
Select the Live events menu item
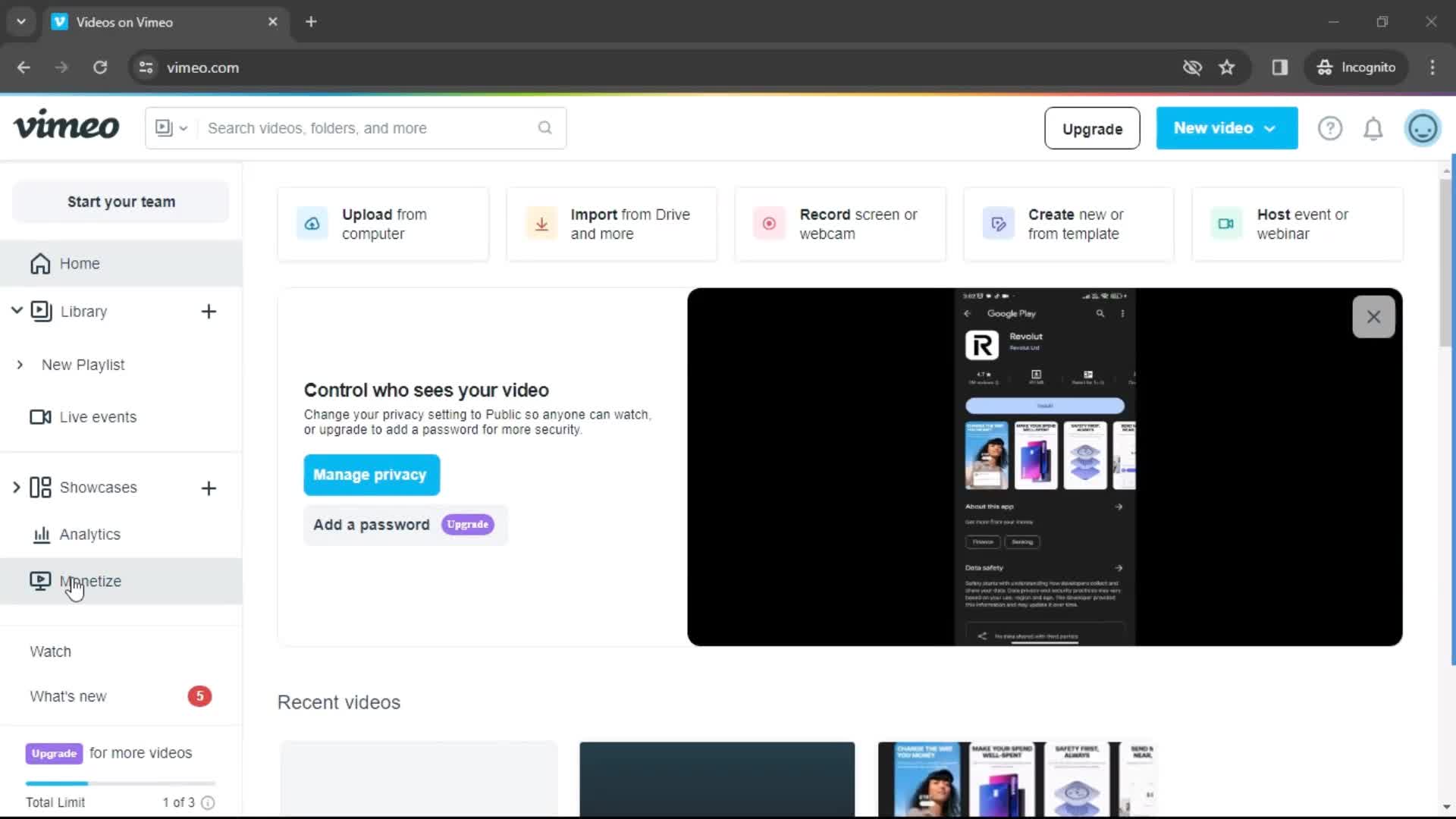98,417
